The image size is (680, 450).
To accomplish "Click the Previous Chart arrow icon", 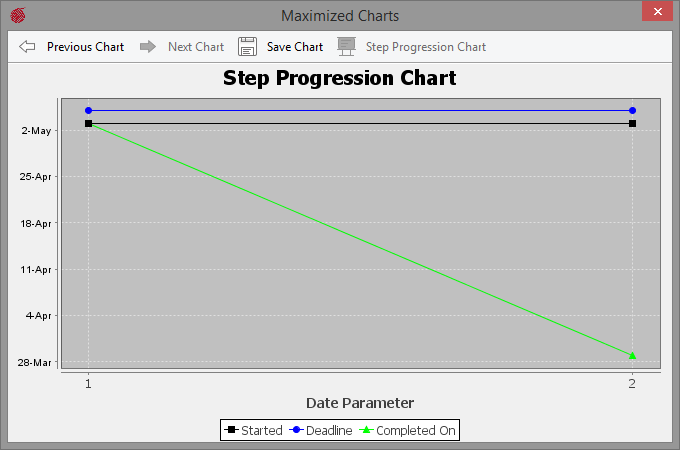I will (27, 47).
